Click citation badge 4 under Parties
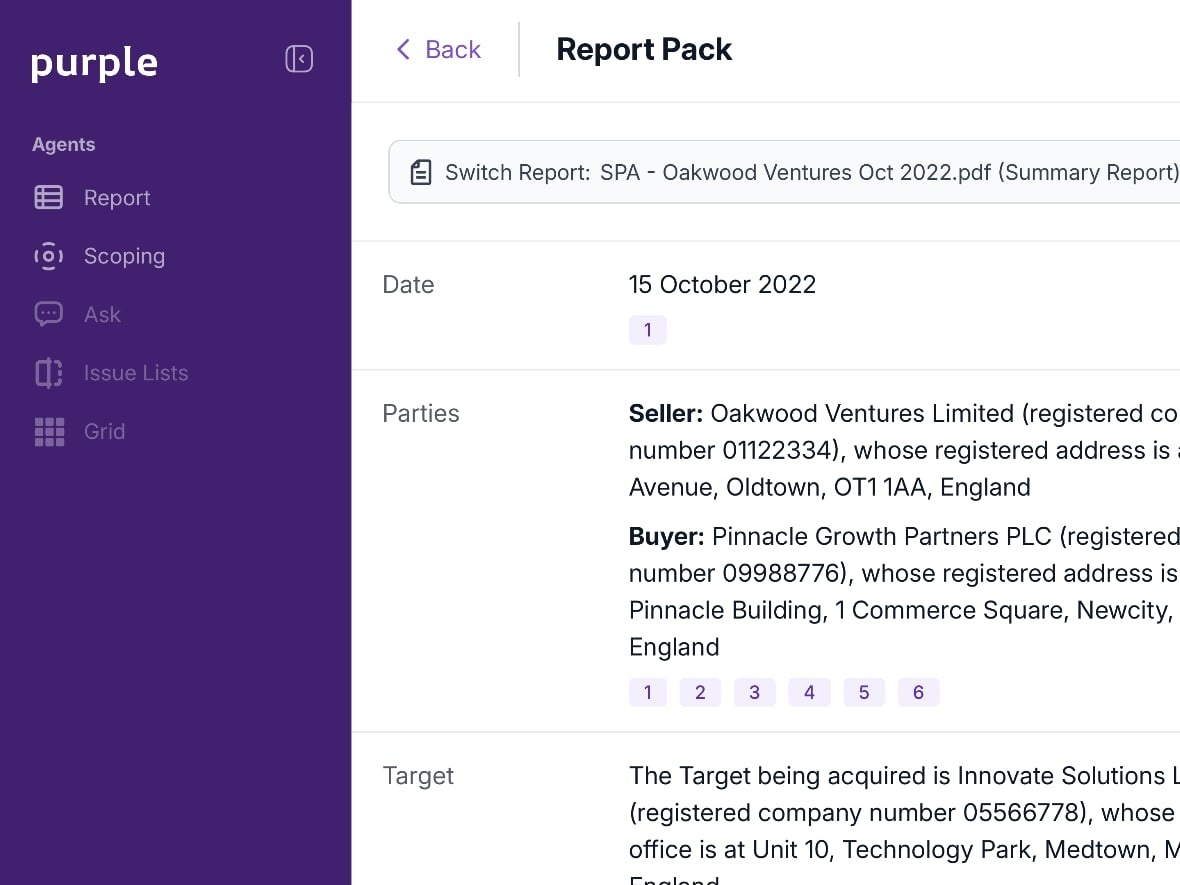1180x885 pixels. 809,691
